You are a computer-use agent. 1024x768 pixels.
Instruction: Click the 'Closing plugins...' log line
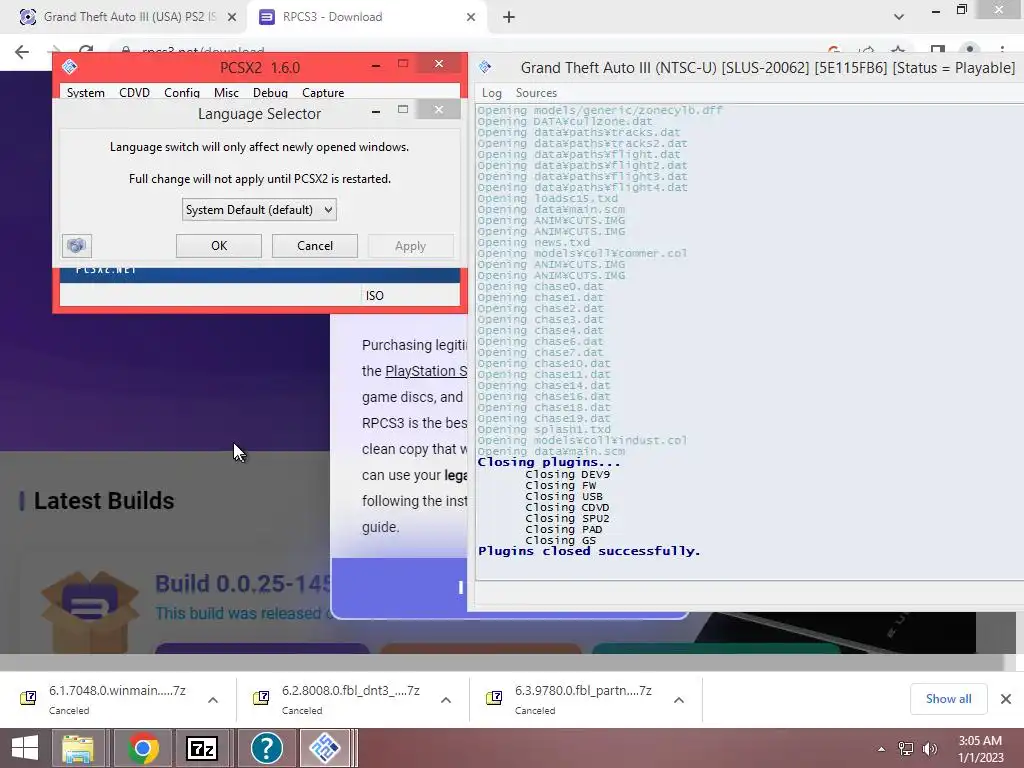[549, 462]
